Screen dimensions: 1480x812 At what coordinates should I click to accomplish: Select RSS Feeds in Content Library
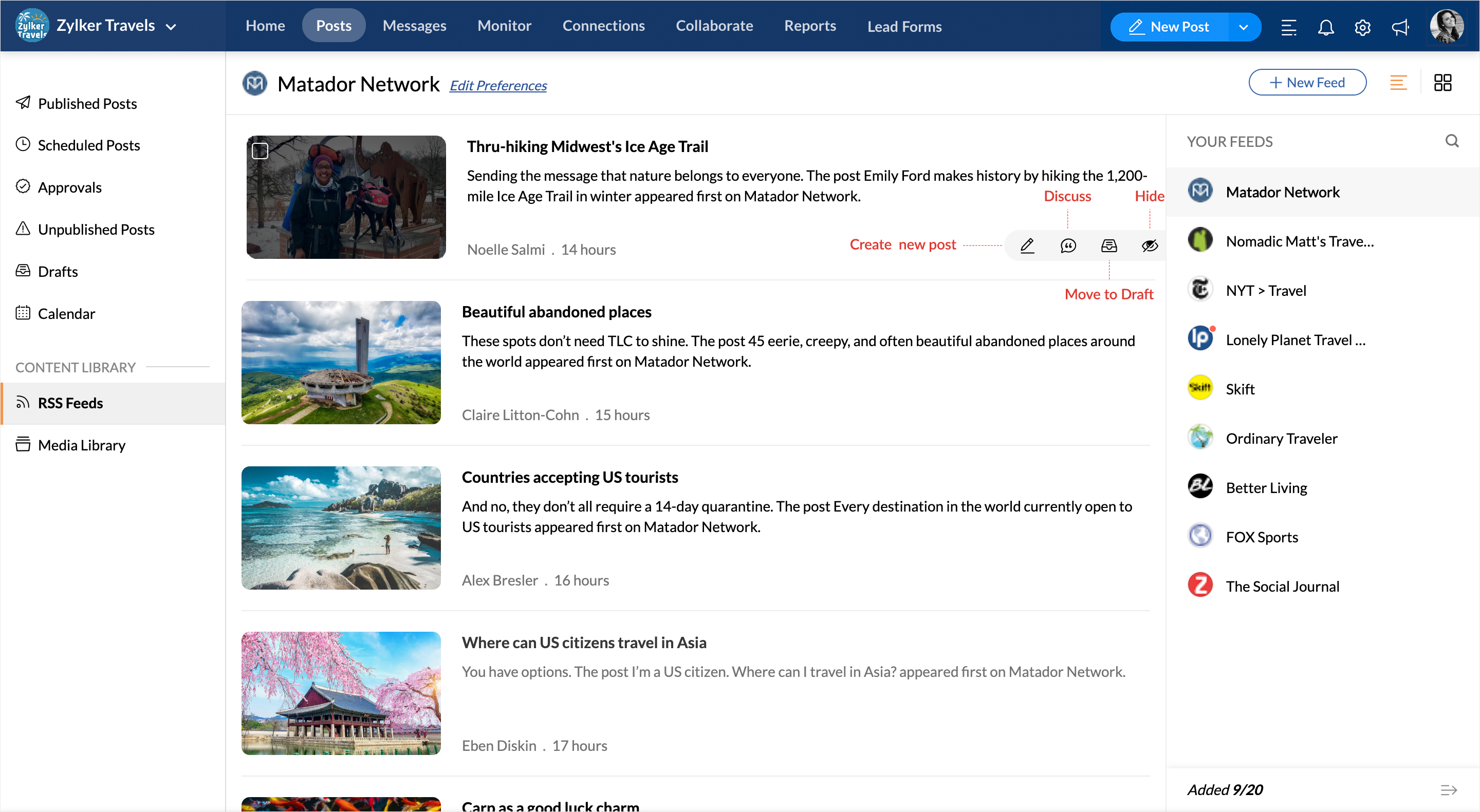click(113, 403)
